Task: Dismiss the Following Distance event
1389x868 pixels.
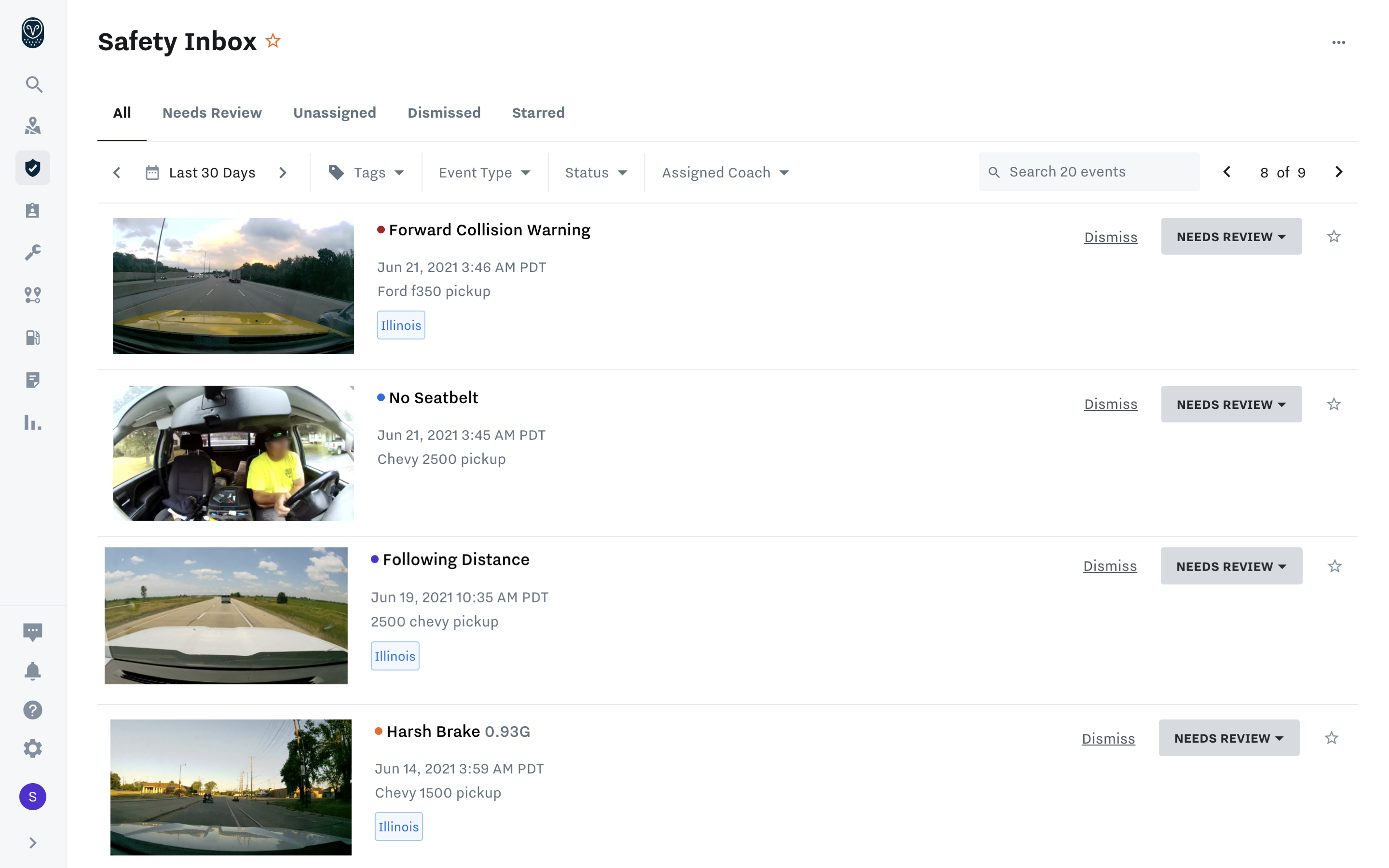Action: pos(1109,566)
